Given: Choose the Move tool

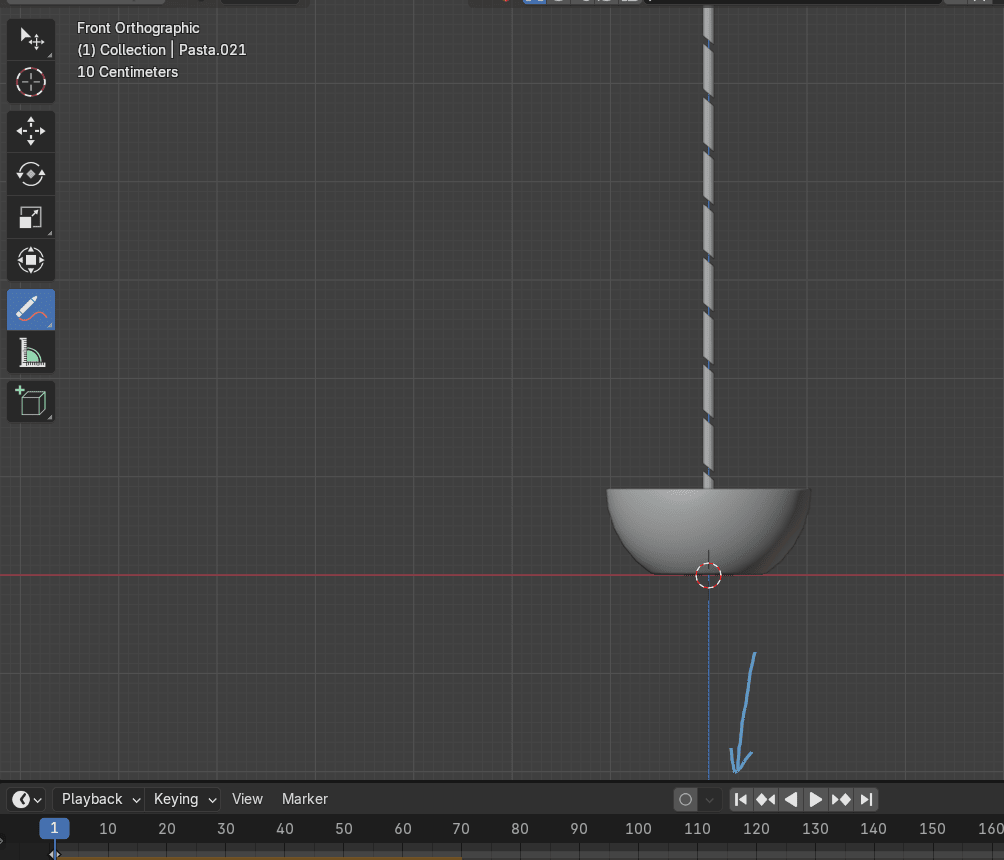Looking at the screenshot, I should 31,131.
